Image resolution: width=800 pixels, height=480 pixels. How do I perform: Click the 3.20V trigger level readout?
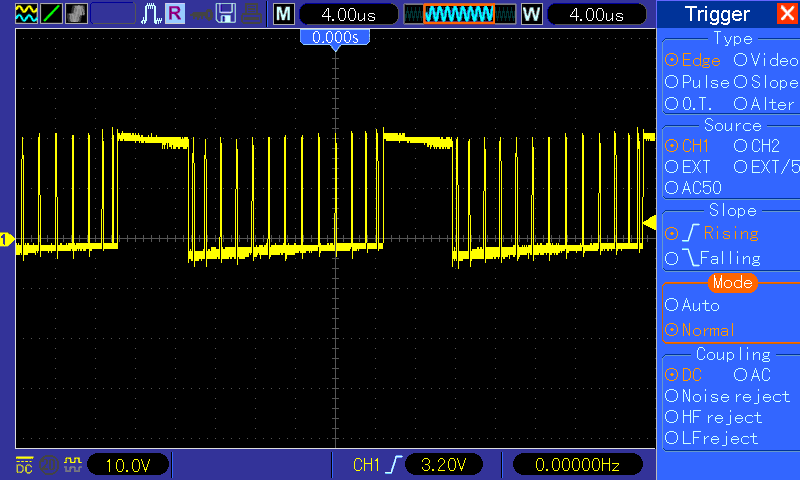click(443, 464)
